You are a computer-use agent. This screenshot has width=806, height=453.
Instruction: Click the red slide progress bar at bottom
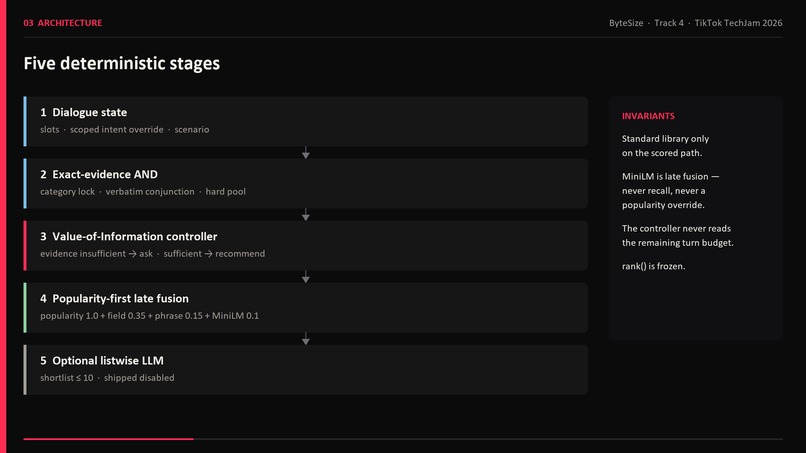click(x=108, y=439)
